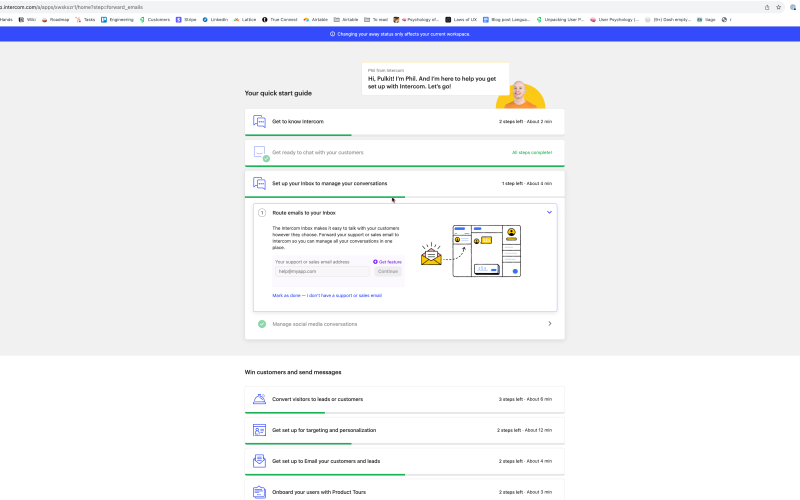Click Phil's avatar picture

click(x=519, y=95)
